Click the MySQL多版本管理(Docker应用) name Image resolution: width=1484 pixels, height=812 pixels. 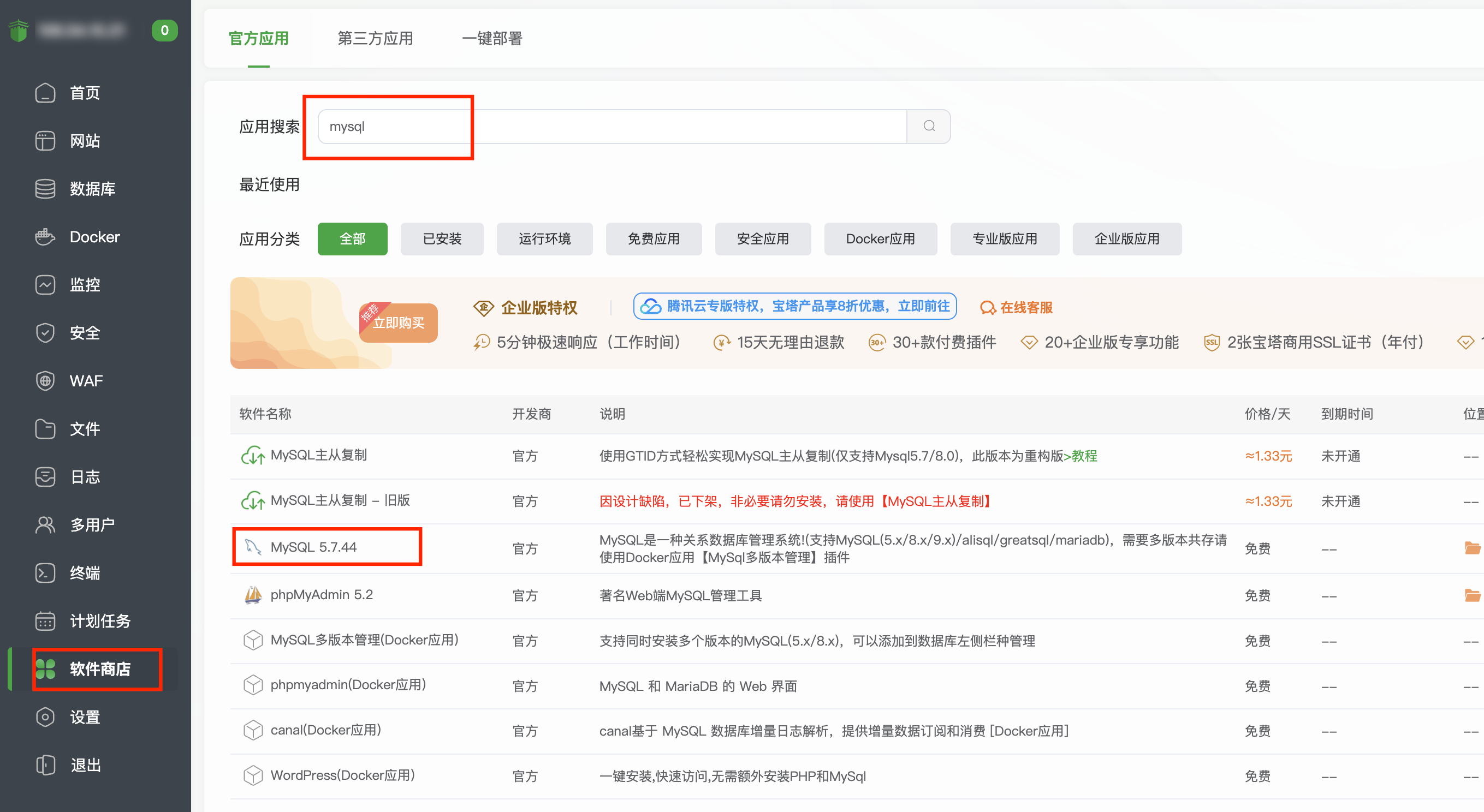click(365, 640)
